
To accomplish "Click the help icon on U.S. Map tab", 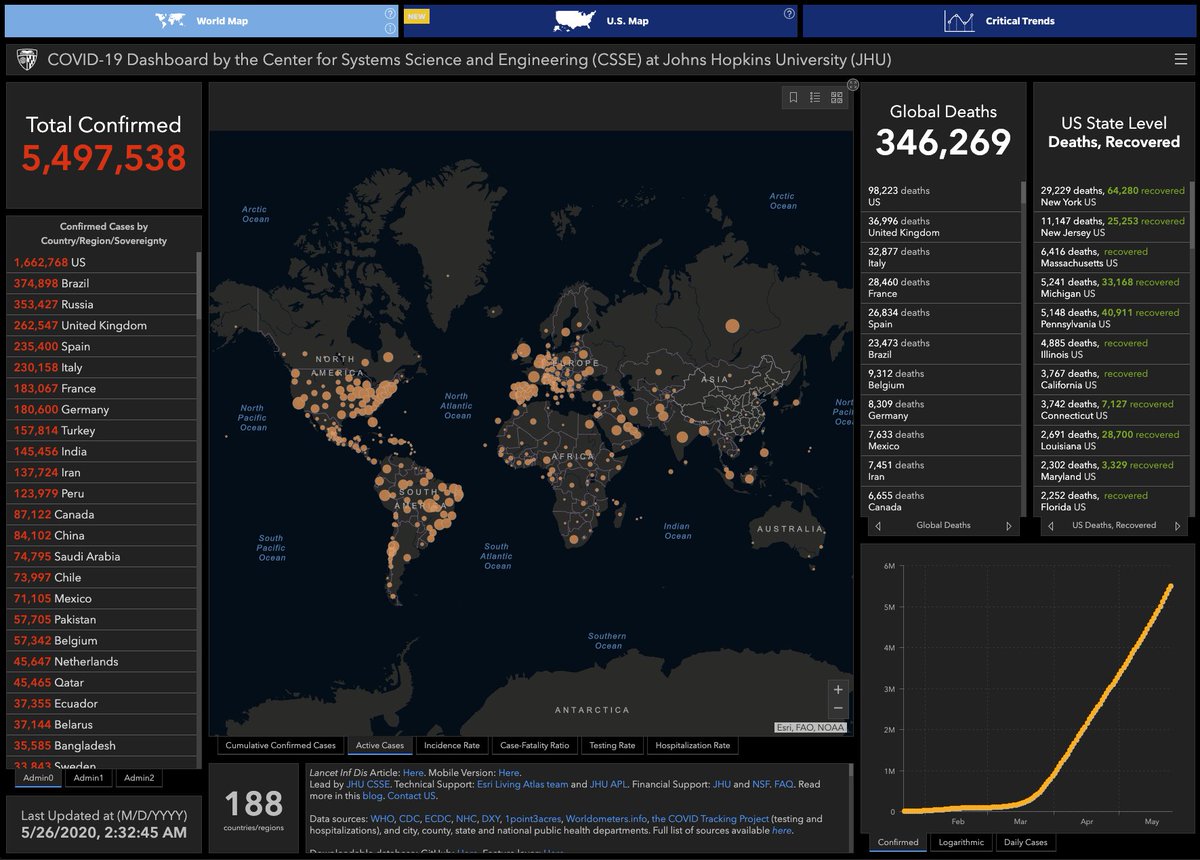I will [x=789, y=14].
